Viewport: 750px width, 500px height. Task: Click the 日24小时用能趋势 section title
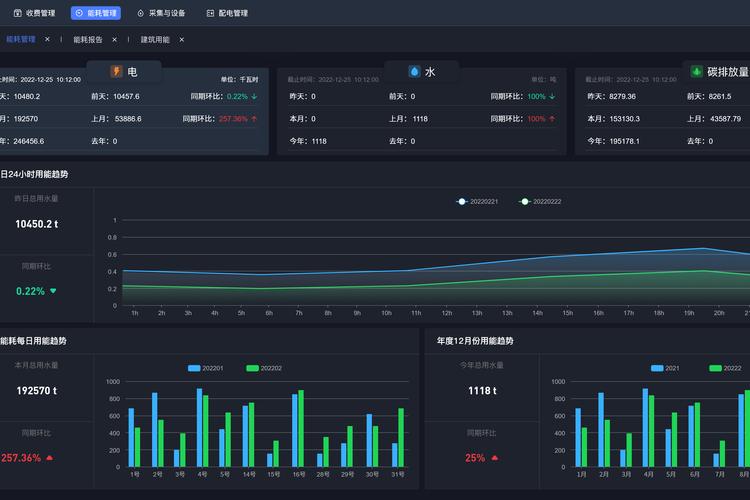34,174
